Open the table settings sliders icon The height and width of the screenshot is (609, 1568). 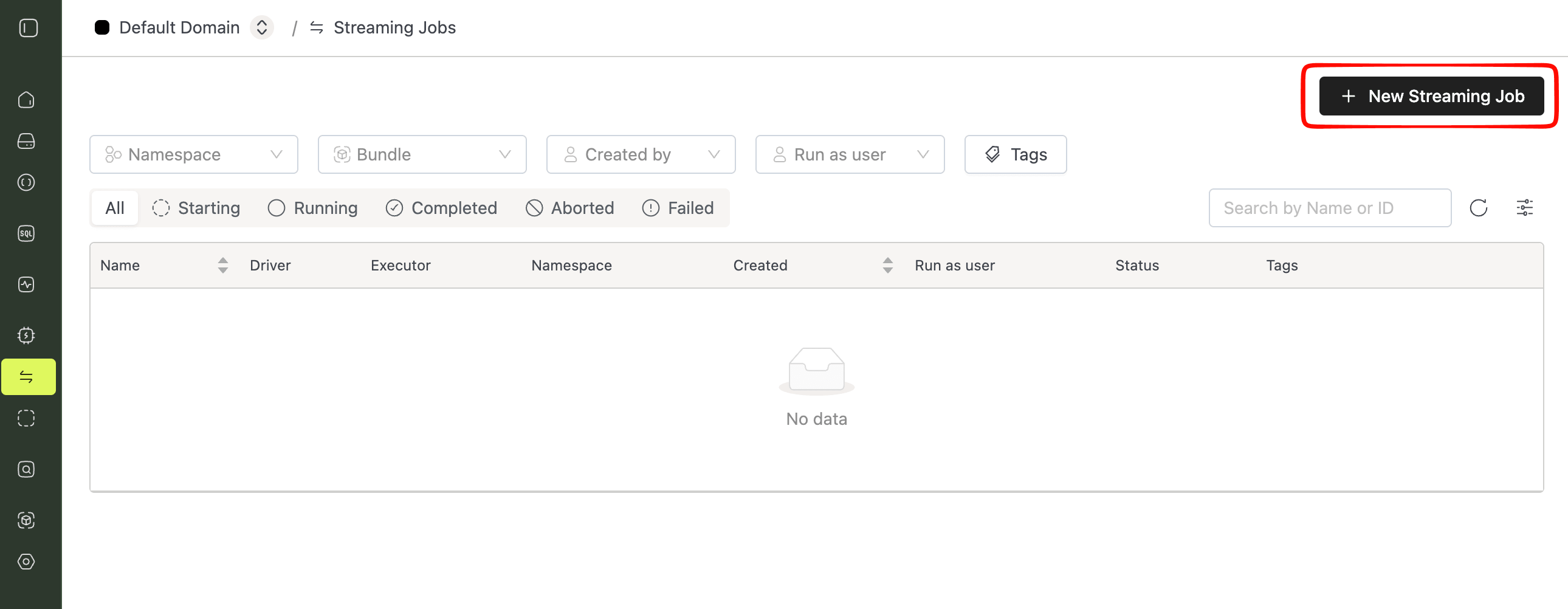click(x=1524, y=208)
